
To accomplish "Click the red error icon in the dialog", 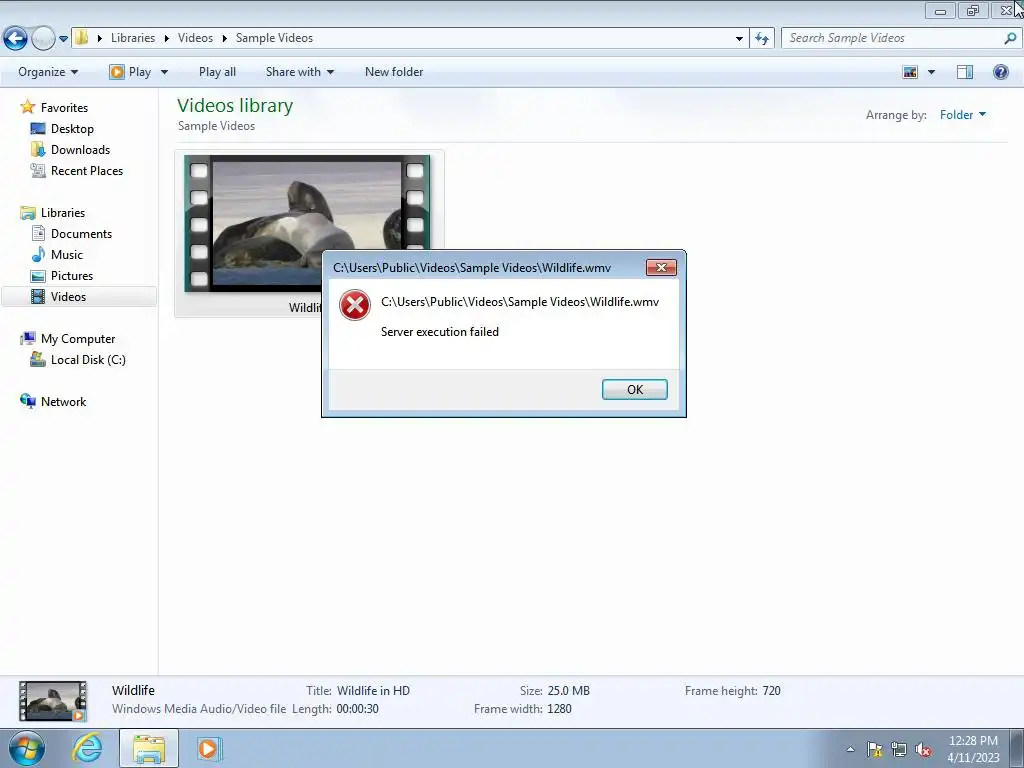I will [355, 305].
